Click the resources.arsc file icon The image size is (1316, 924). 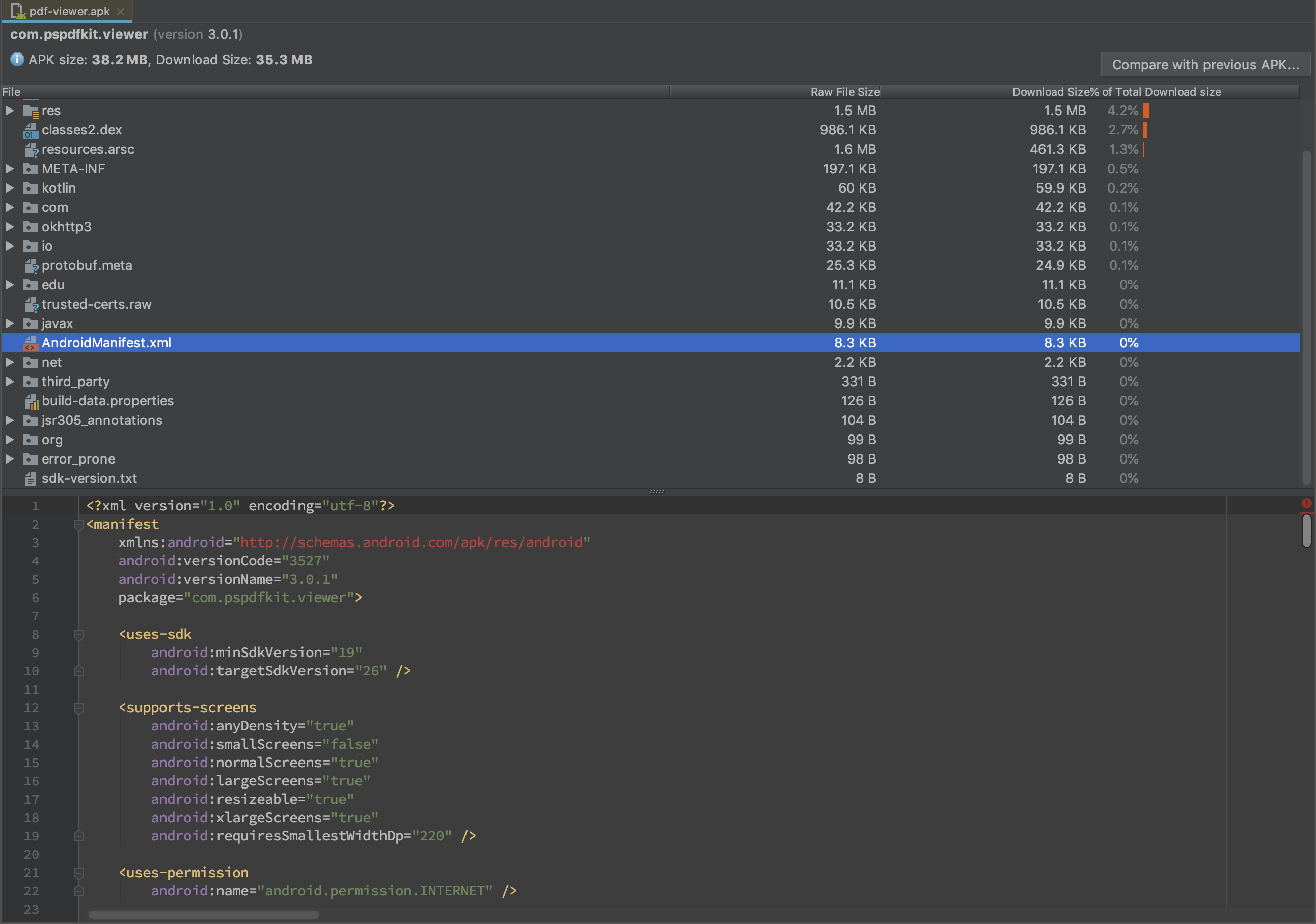tap(31, 150)
